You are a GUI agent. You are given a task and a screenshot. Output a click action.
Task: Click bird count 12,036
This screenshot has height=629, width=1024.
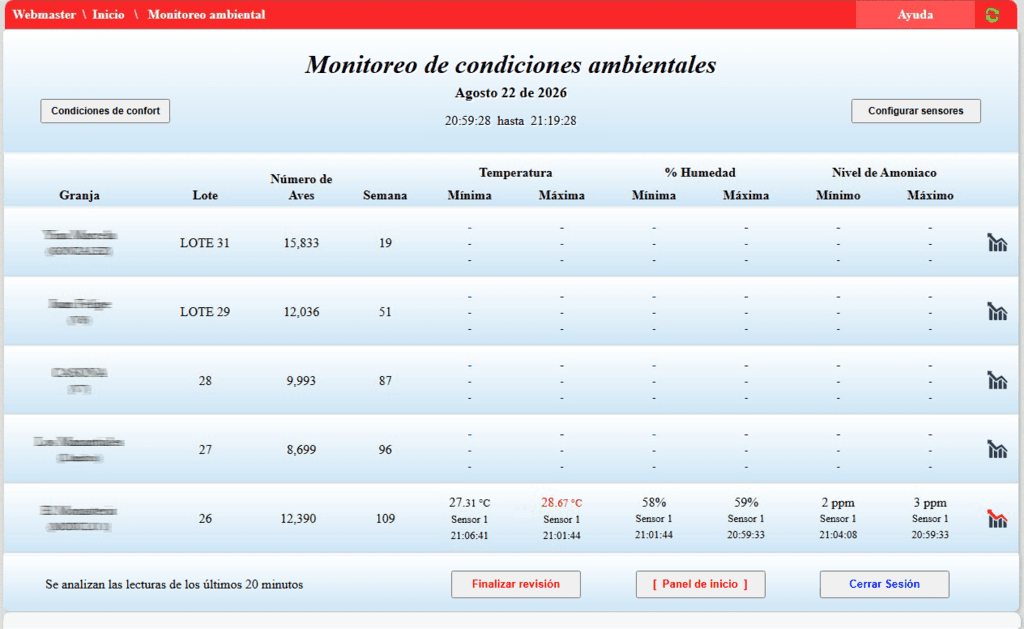coord(301,312)
